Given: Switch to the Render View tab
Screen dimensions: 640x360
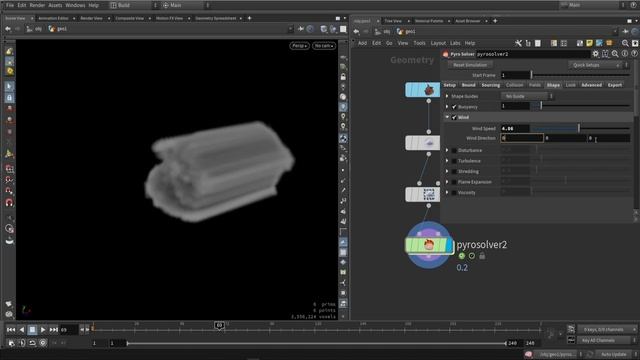Looking at the screenshot, I should 91,18.
